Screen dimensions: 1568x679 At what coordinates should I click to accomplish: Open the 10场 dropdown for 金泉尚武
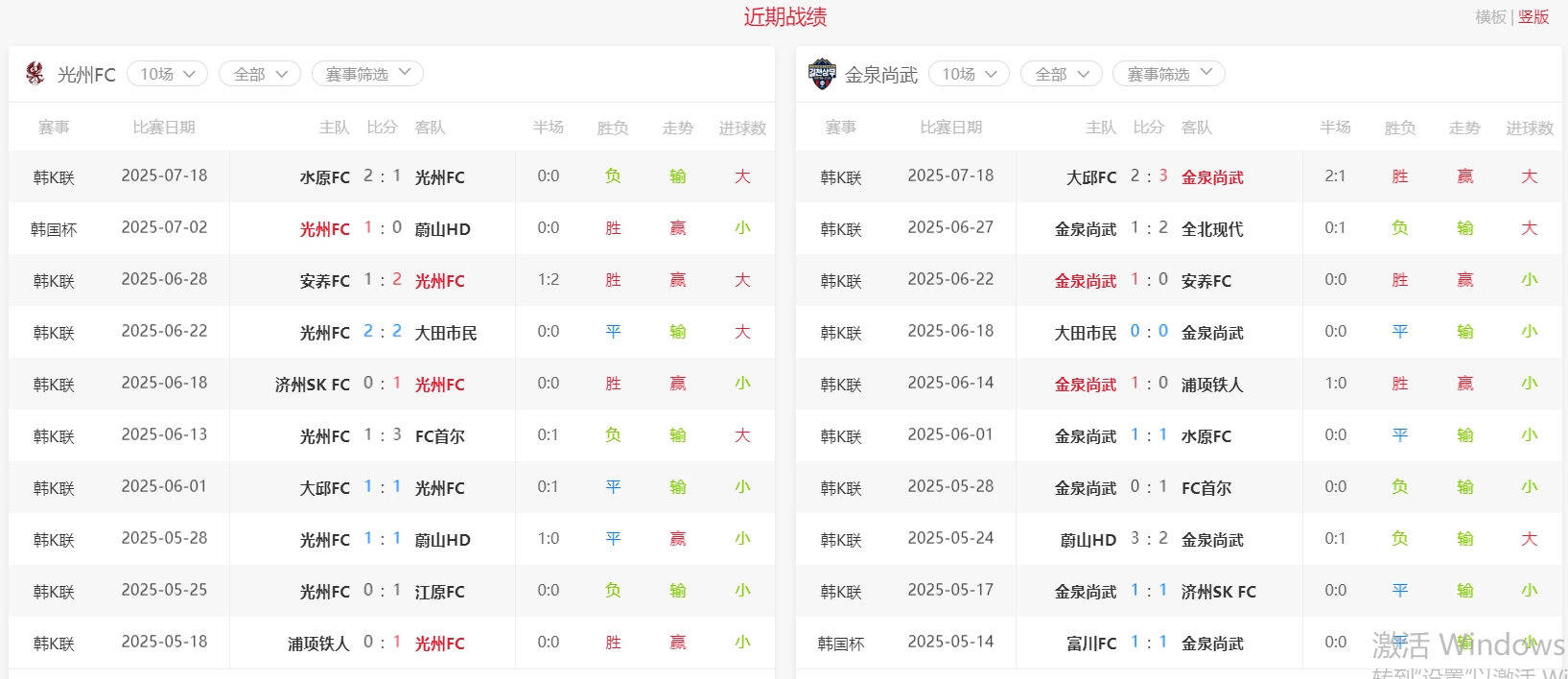(x=969, y=74)
